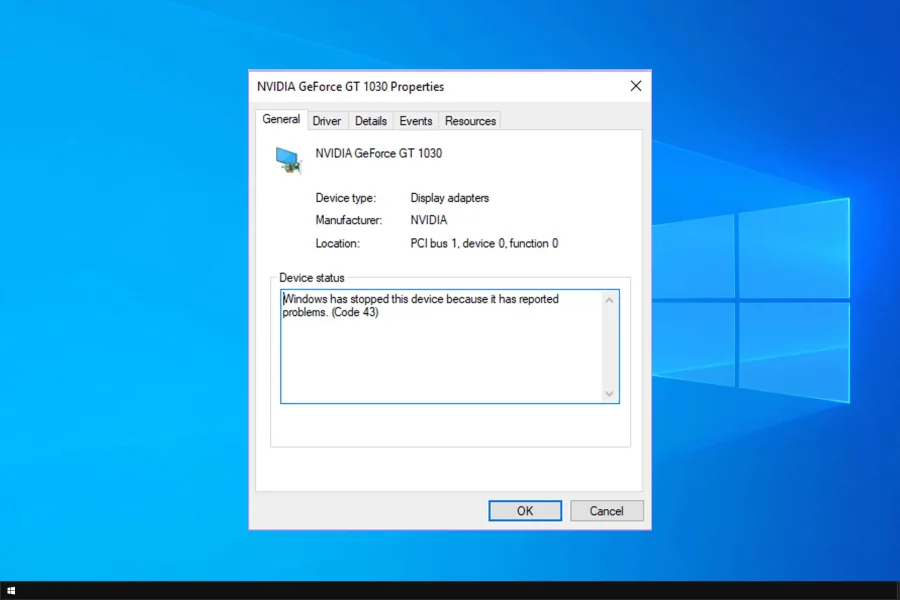This screenshot has height=600, width=900.
Task: Switch to the Driver tab
Action: (x=327, y=121)
